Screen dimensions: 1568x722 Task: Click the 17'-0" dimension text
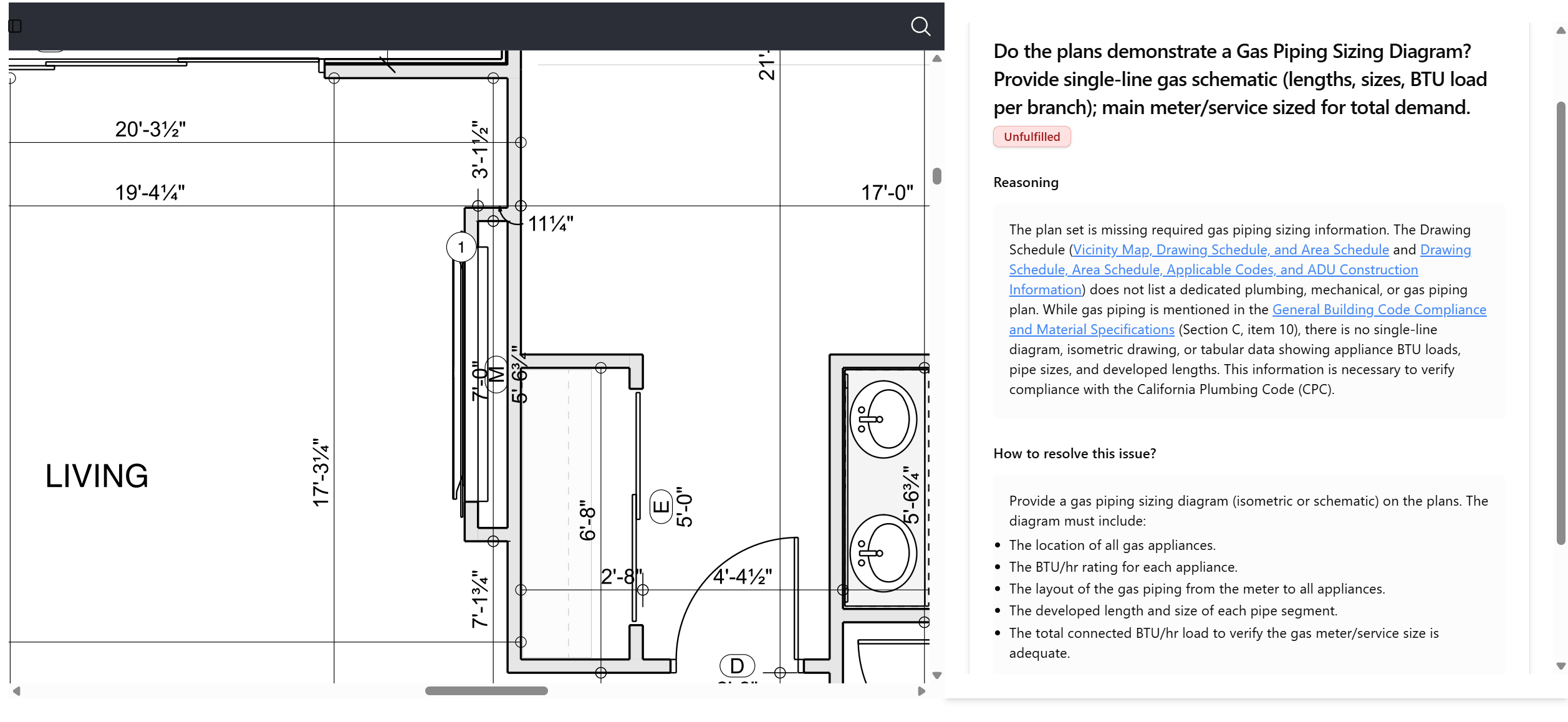point(887,192)
